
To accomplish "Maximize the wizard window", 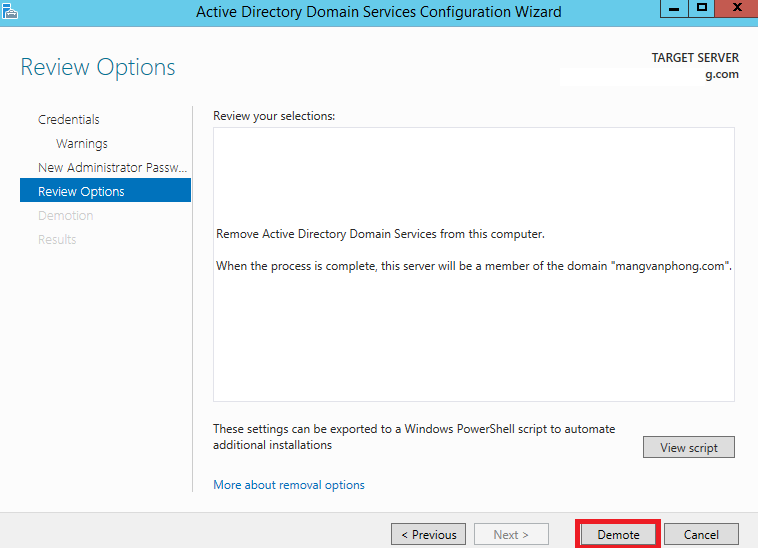I will [x=701, y=8].
